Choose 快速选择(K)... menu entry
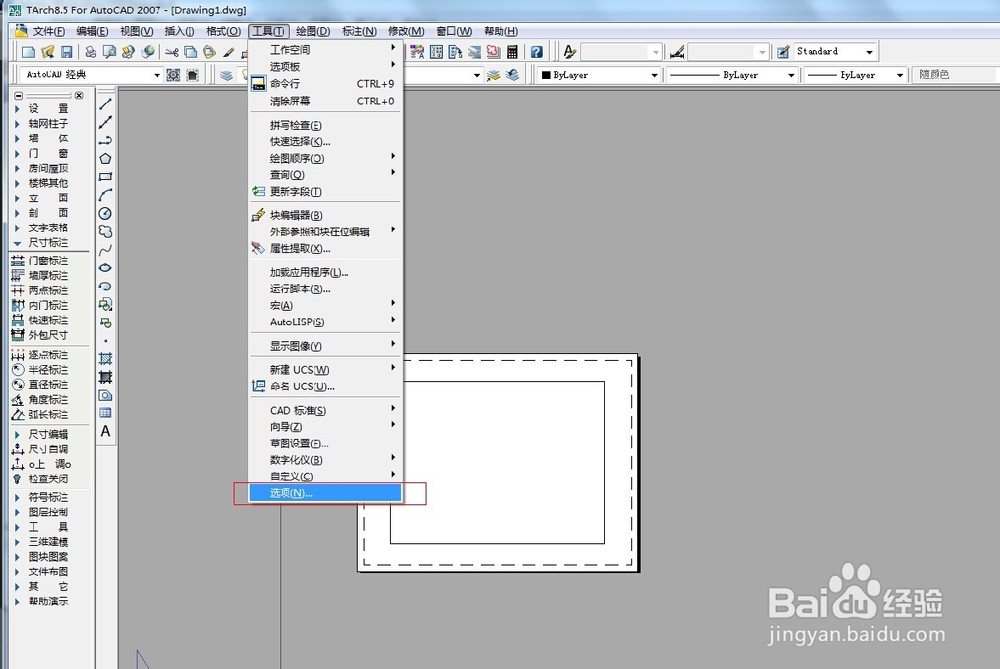This screenshot has height=669, width=1000. point(325,142)
